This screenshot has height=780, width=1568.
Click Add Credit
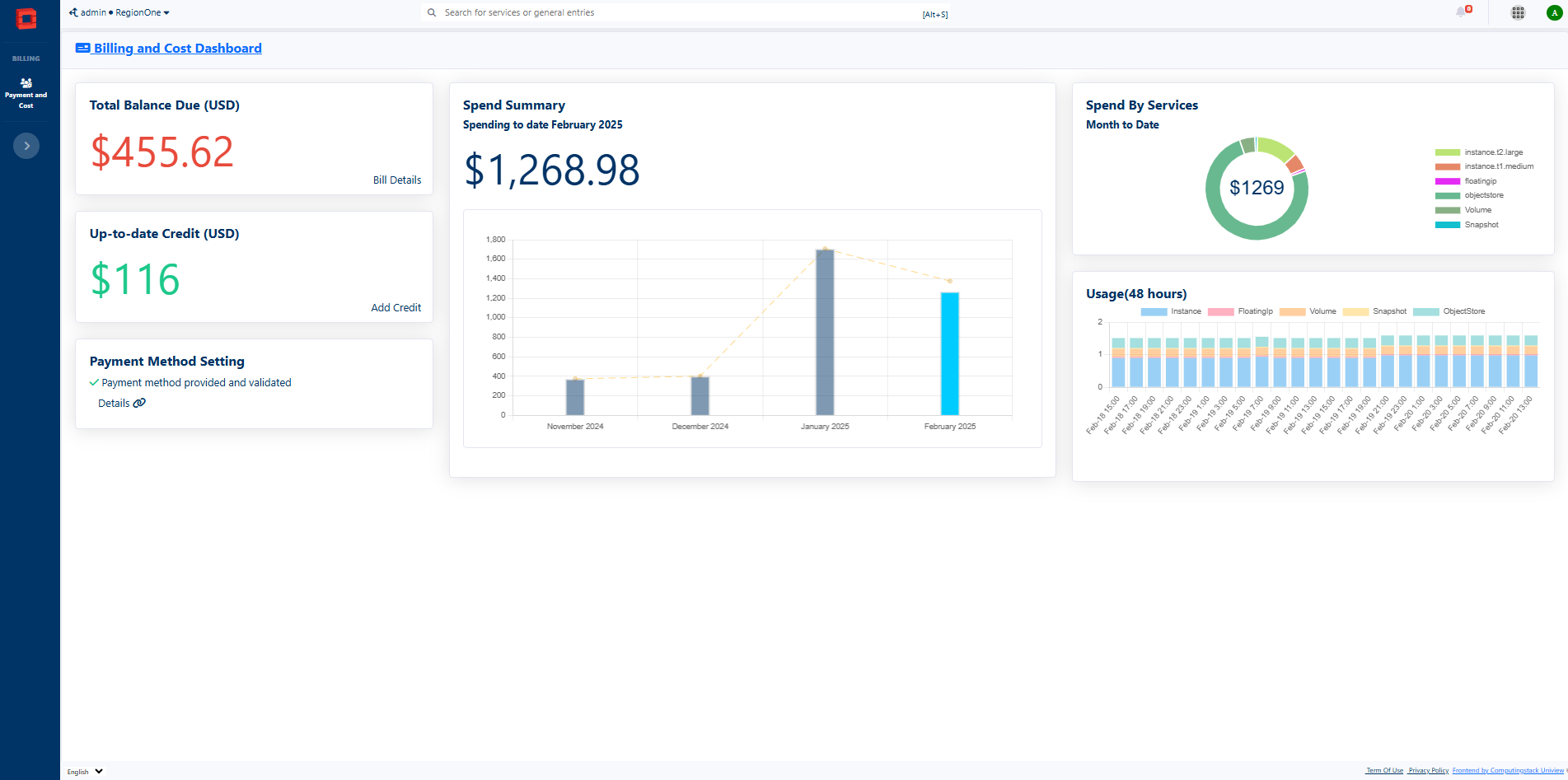(396, 307)
